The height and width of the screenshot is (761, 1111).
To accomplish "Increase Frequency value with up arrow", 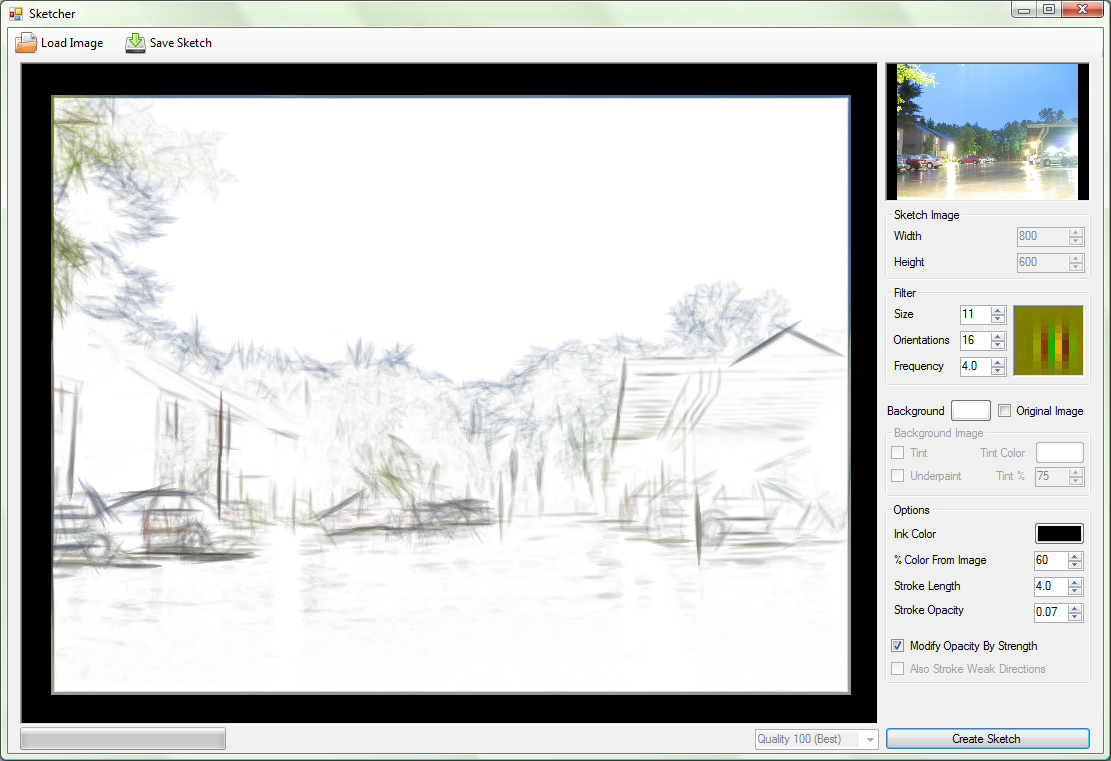I will pos(997,362).
